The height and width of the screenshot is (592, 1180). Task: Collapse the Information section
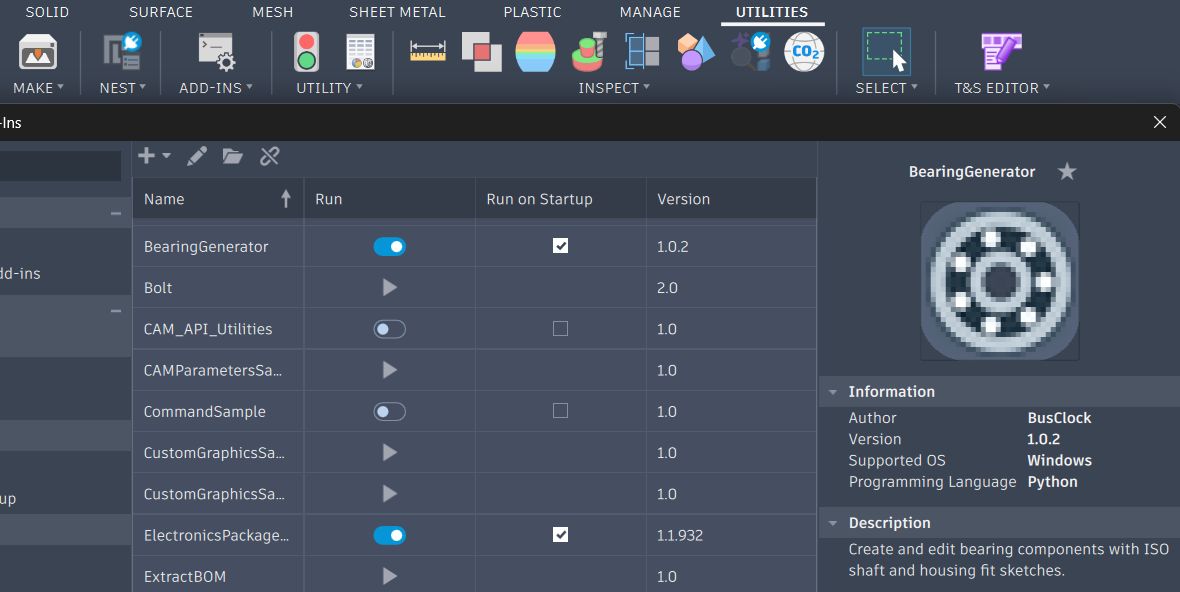[x=833, y=392]
